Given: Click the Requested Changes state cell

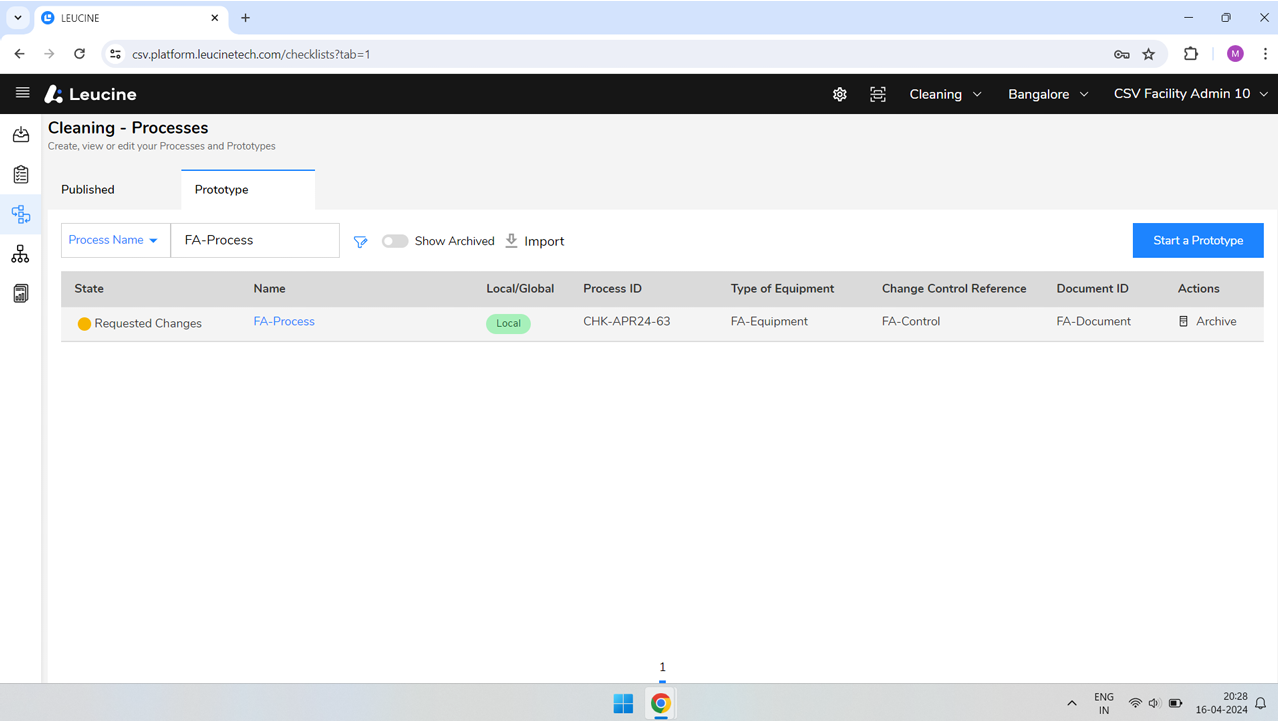Looking at the screenshot, I should pyautogui.click(x=140, y=323).
